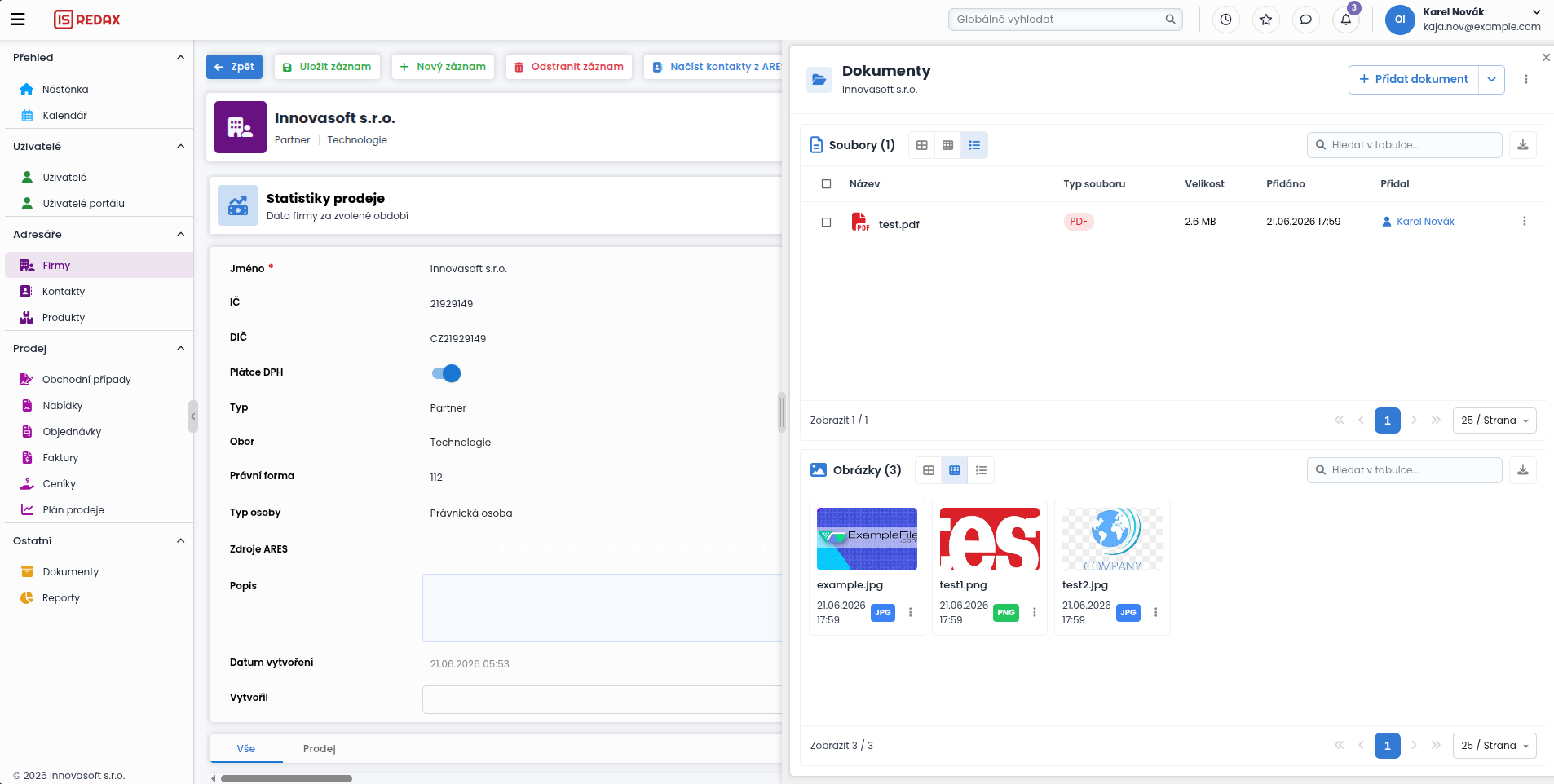Click the panel resize handle
The image size is (1554, 784).
coord(782,412)
